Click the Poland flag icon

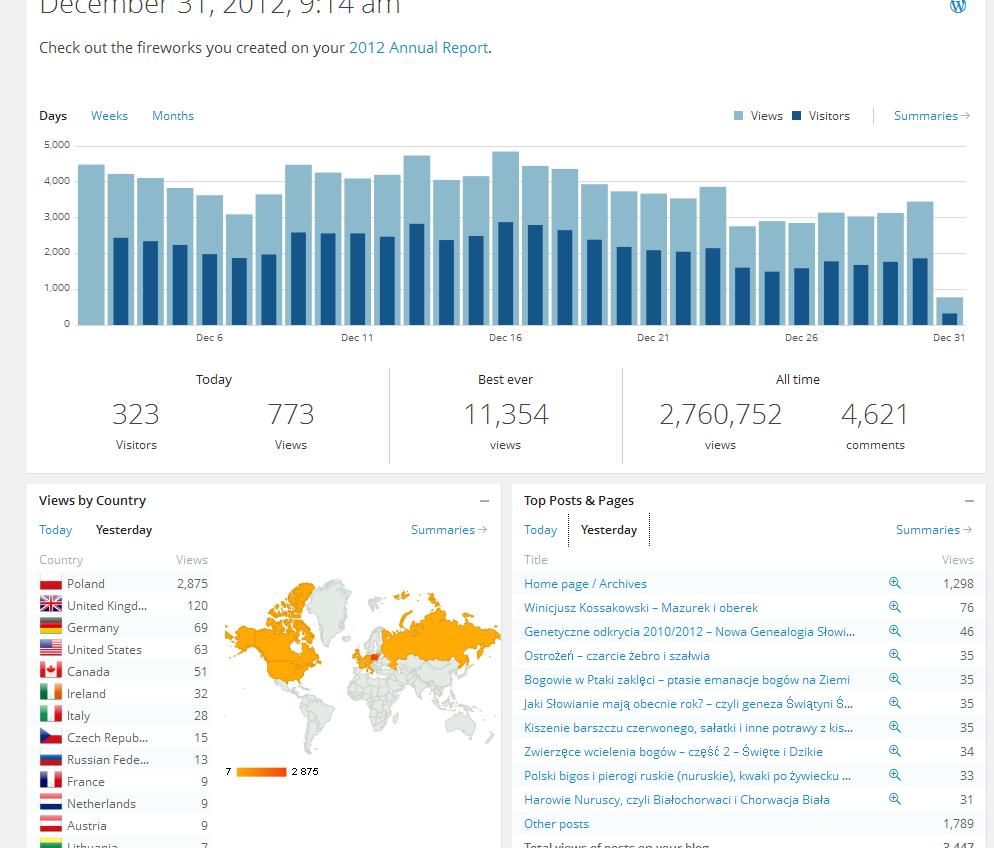tap(51, 584)
